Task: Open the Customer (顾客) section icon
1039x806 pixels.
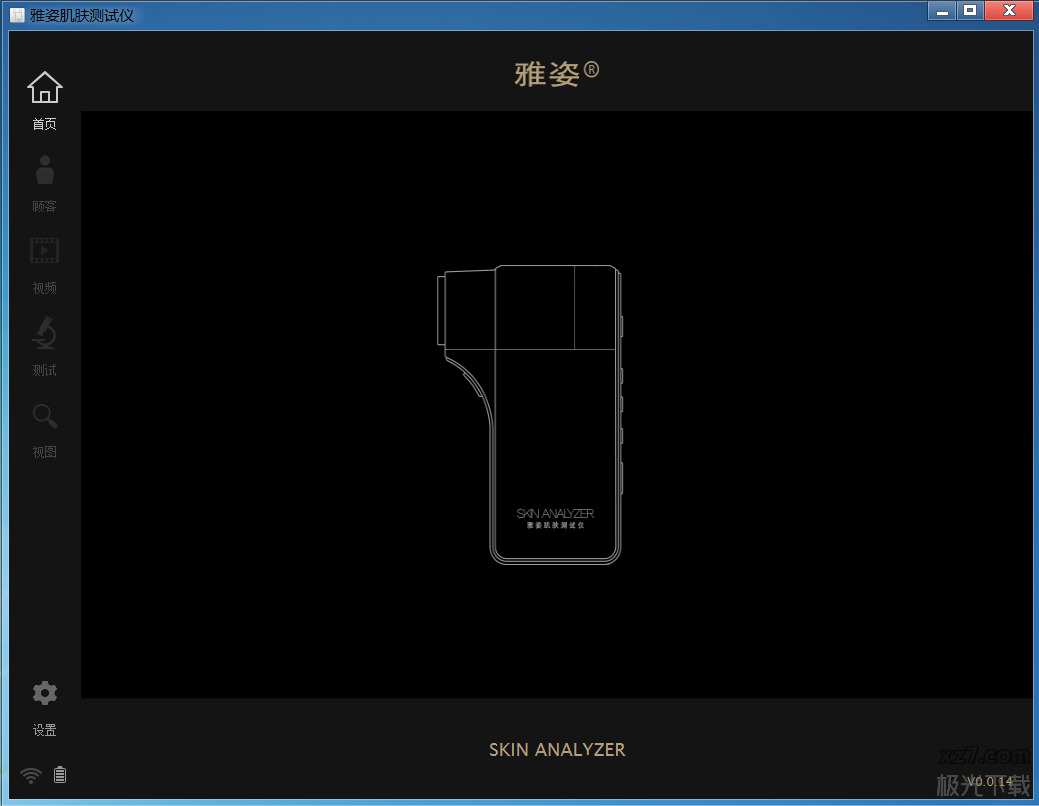Action: 44,170
